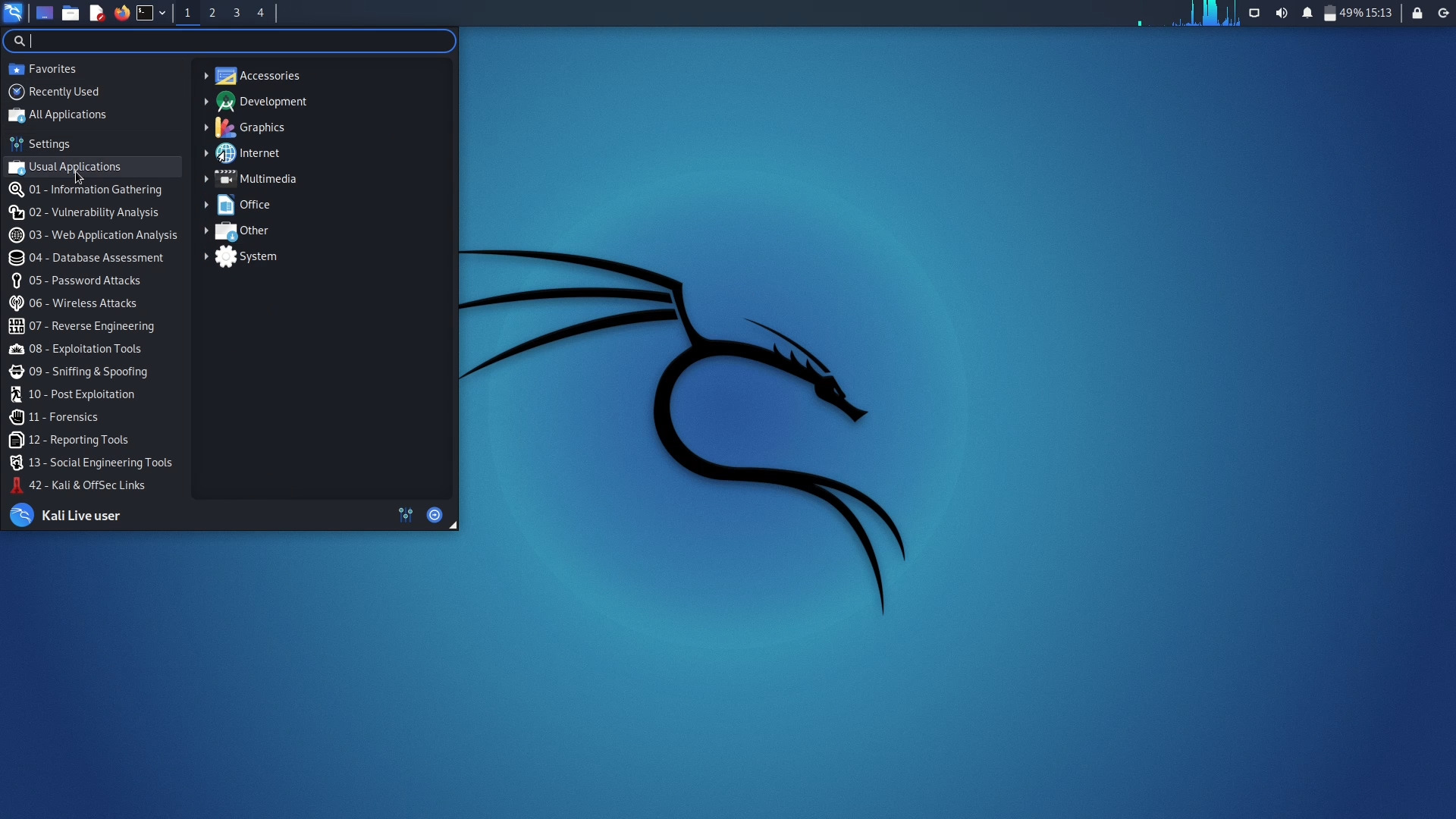Launch the text editor panel icon

click(x=96, y=13)
